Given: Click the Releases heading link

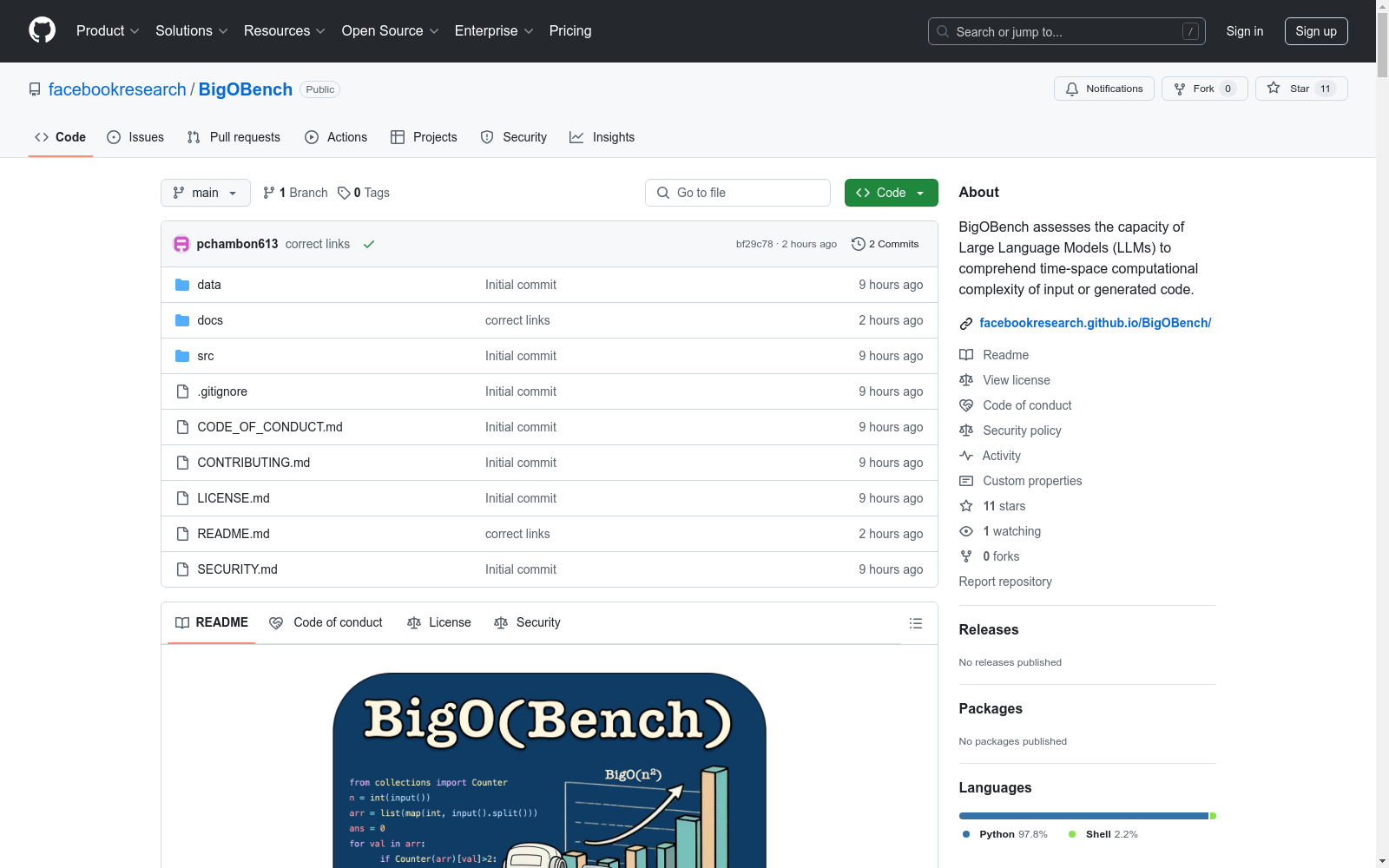Looking at the screenshot, I should (x=989, y=630).
